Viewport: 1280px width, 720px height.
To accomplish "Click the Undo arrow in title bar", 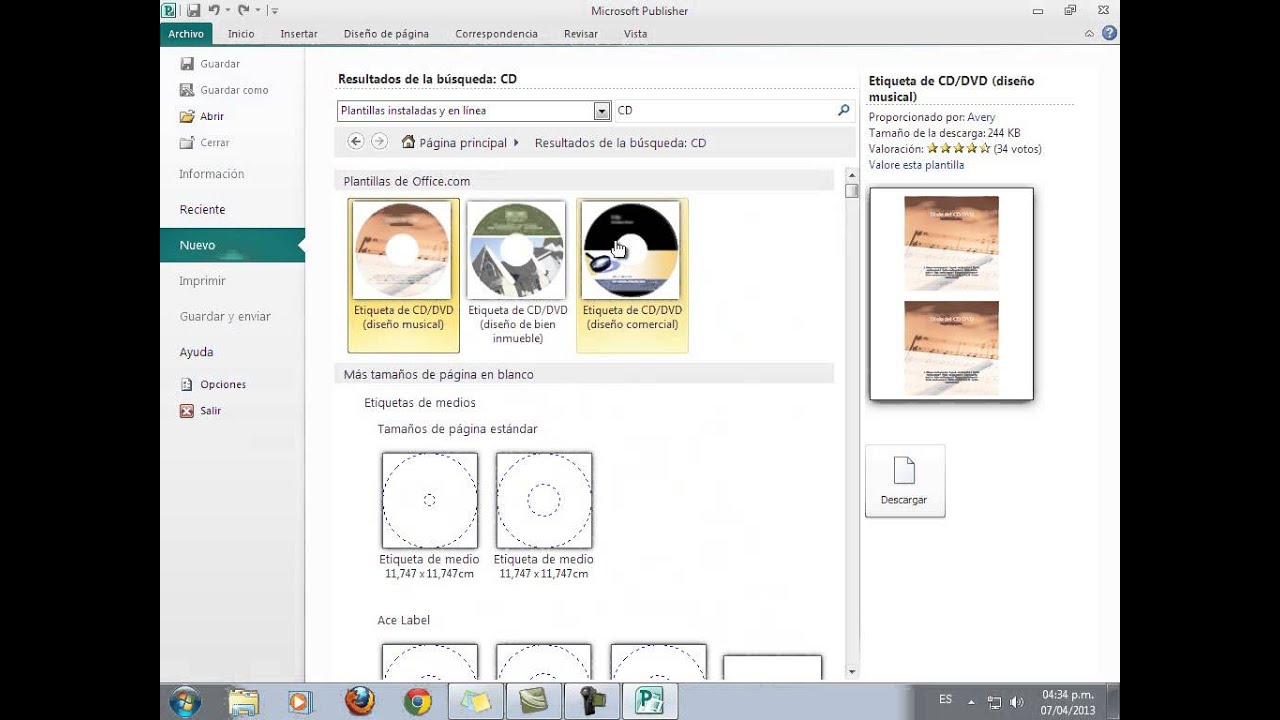I will 213,10.
